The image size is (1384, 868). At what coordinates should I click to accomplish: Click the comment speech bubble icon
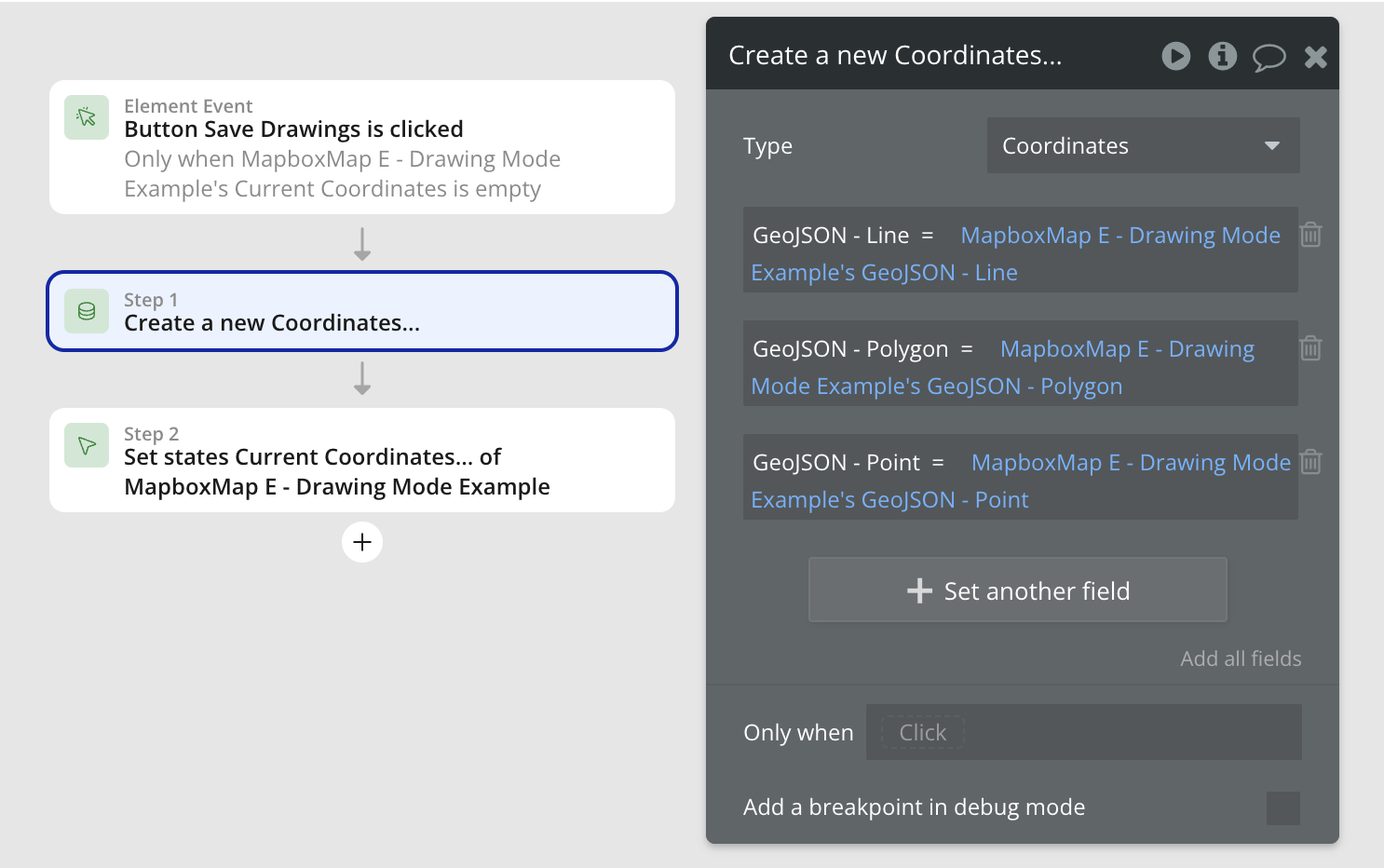coord(1269,58)
